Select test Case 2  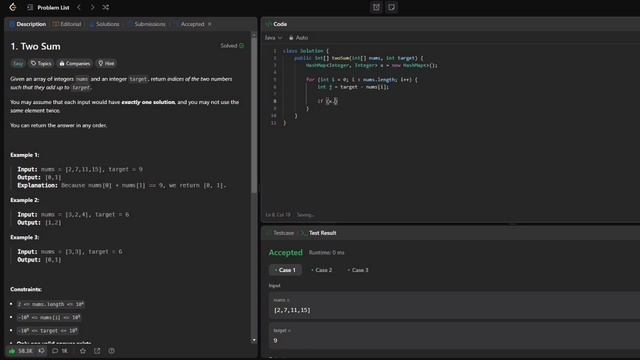(x=322, y=270)
